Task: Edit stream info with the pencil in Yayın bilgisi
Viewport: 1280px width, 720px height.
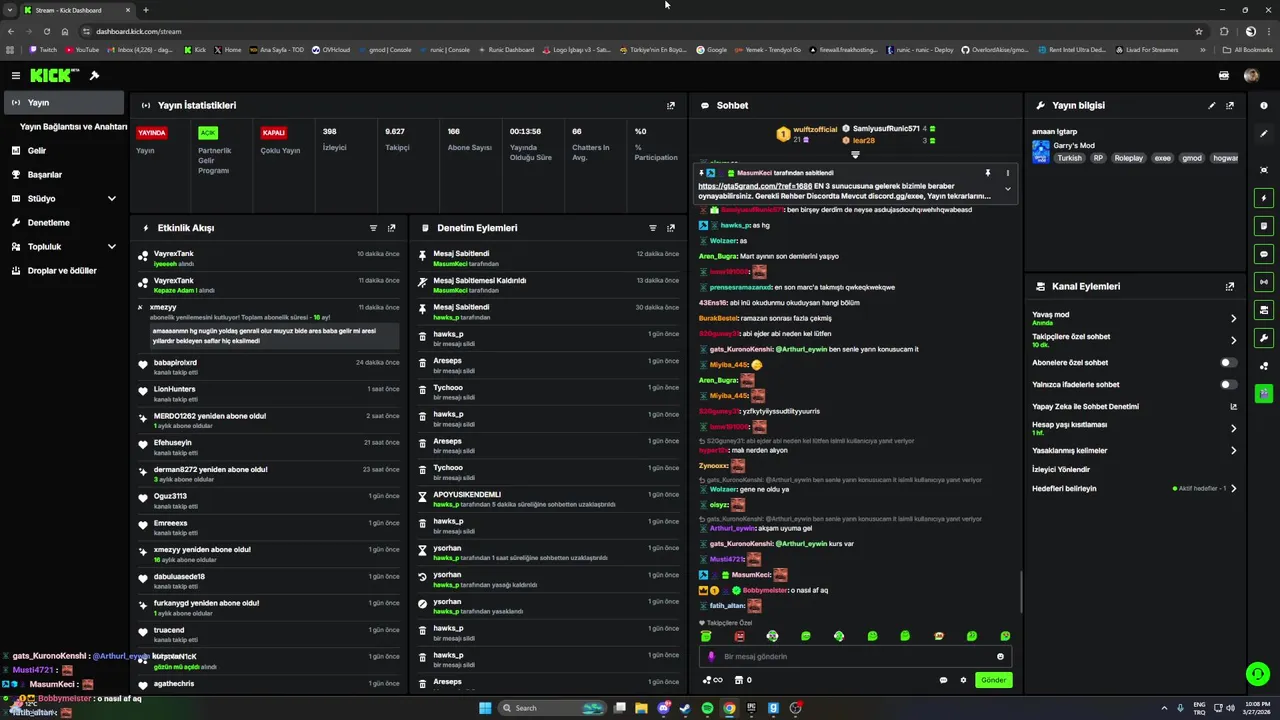Action: pyautogui.click(x=1212, y=105)
